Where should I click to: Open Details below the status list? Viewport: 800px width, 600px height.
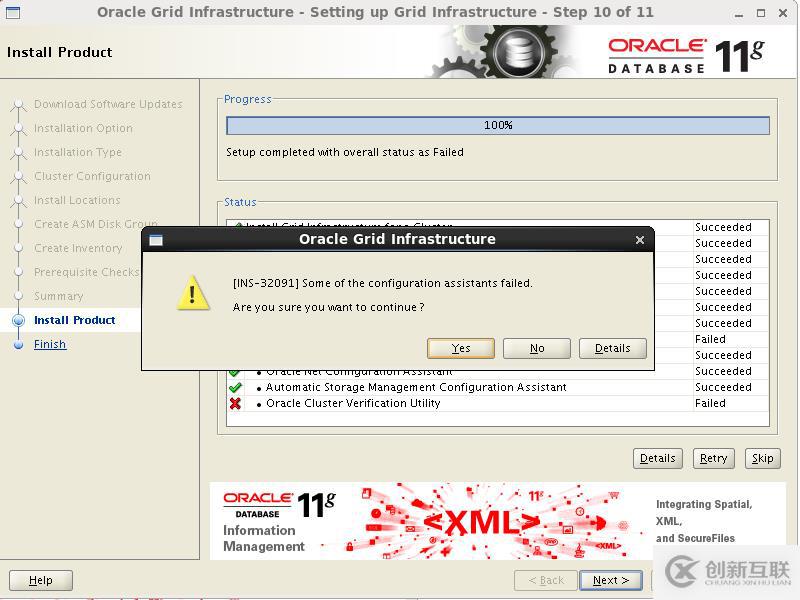click(x=658, y=458)
